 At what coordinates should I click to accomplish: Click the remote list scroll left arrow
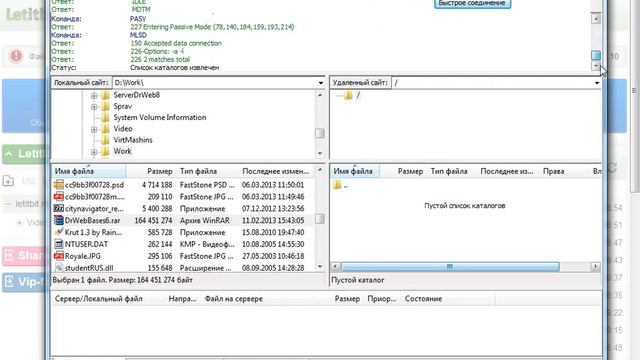(x=336, y=267)
